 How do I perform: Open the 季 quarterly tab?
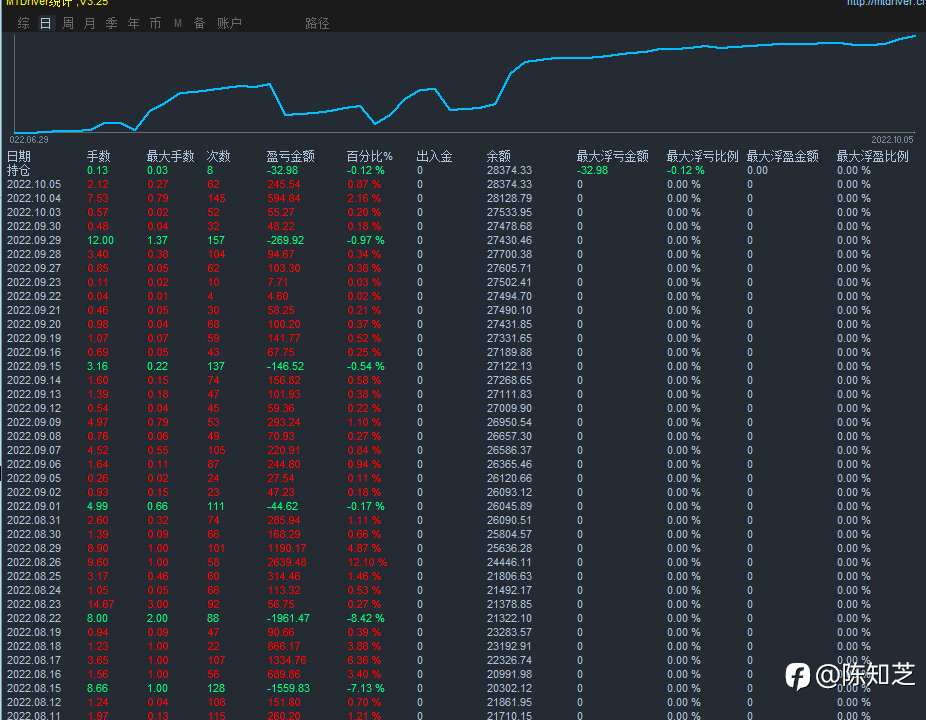tap(111, 23)
